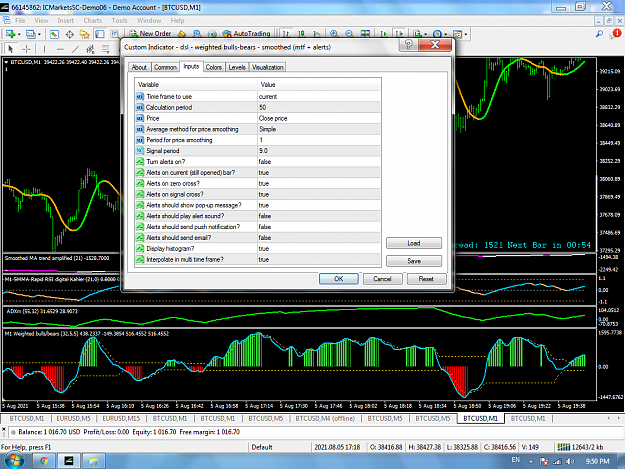Viewport: 625px width, 469px height.
Task: Toggle the Data Window crosshair-circle icon
Action: [69, 34]
